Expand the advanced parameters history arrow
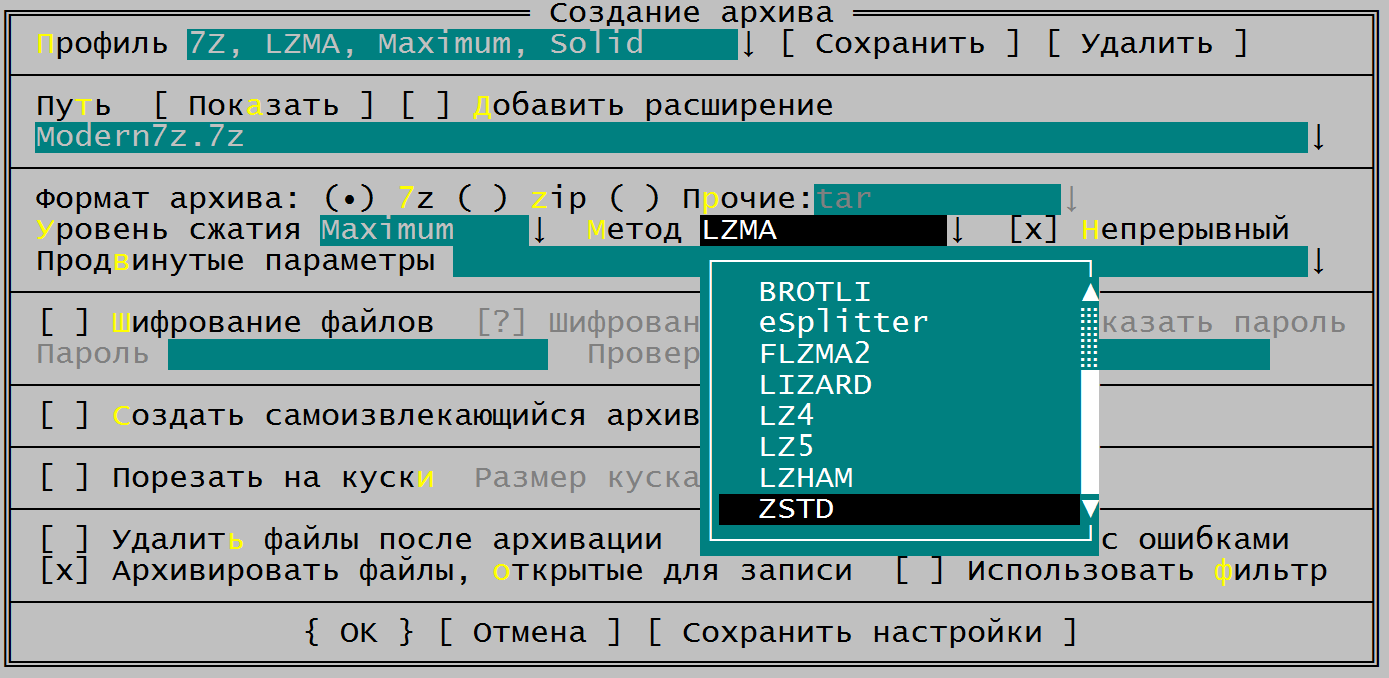Viewport: 1389px width, 678px height. coord(1318,261)
